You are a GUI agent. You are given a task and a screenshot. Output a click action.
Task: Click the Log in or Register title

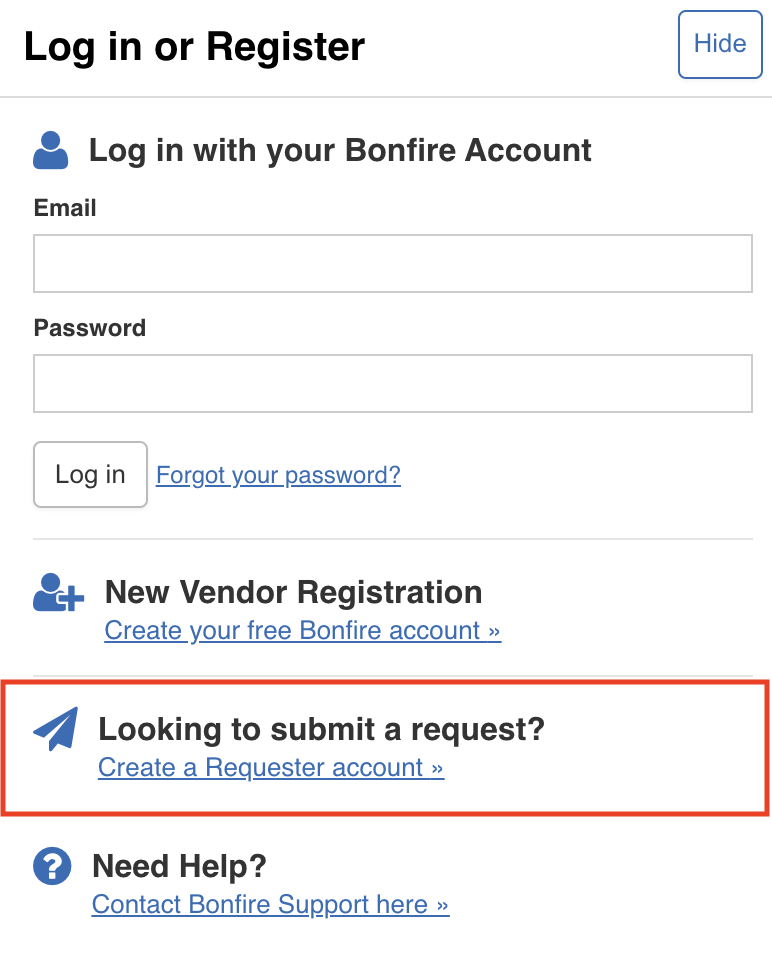[194, 47]
